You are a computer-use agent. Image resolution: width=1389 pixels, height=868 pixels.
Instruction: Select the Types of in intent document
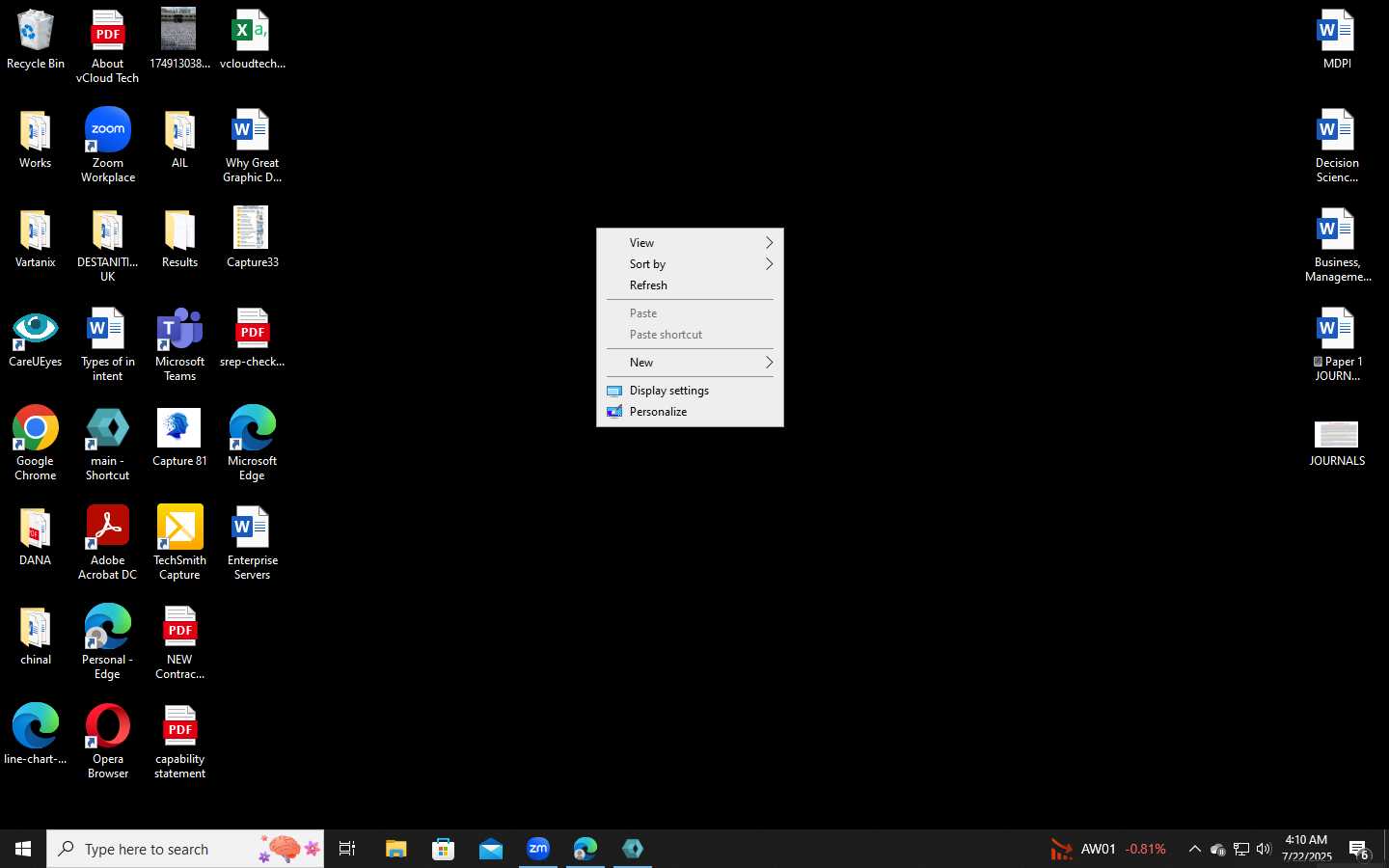[x=108, y=345]
